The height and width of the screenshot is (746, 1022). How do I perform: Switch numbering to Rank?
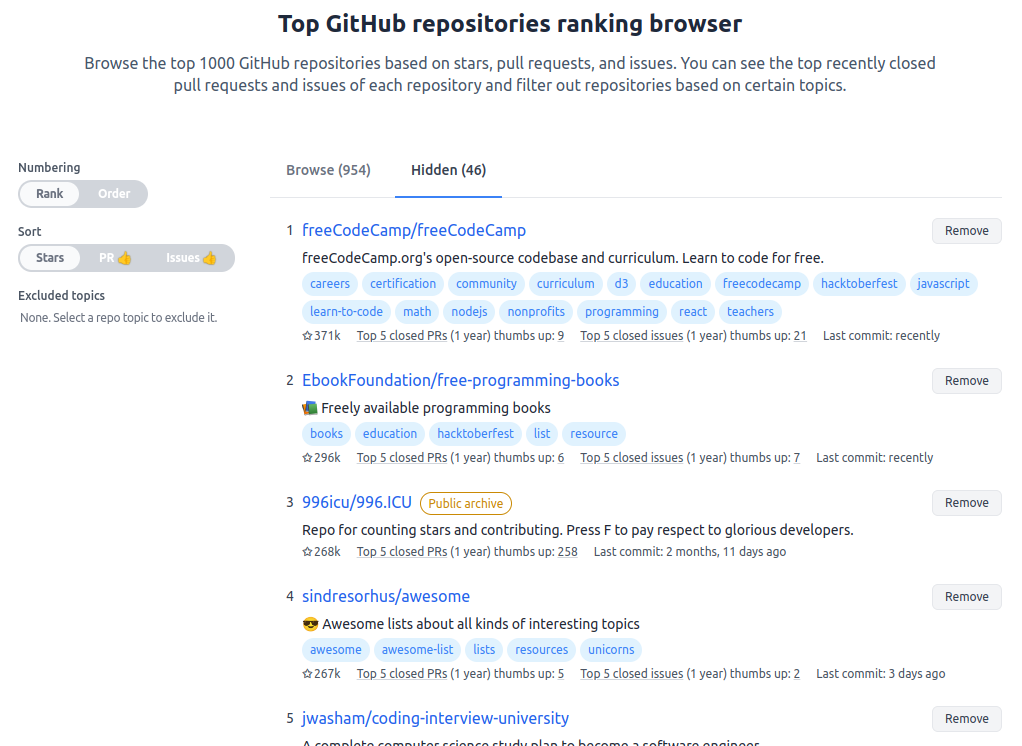point(50,194)
